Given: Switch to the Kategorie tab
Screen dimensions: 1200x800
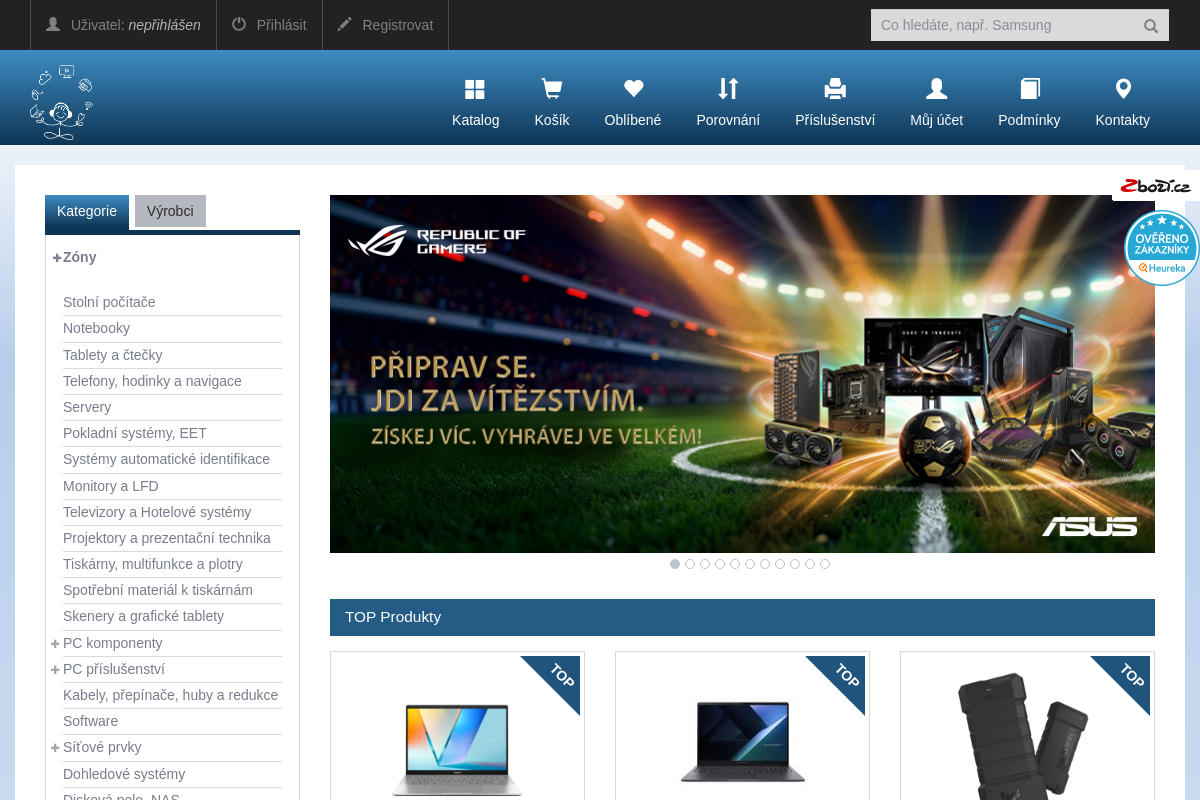Looking at the screenshot, I should pos(87,212).
